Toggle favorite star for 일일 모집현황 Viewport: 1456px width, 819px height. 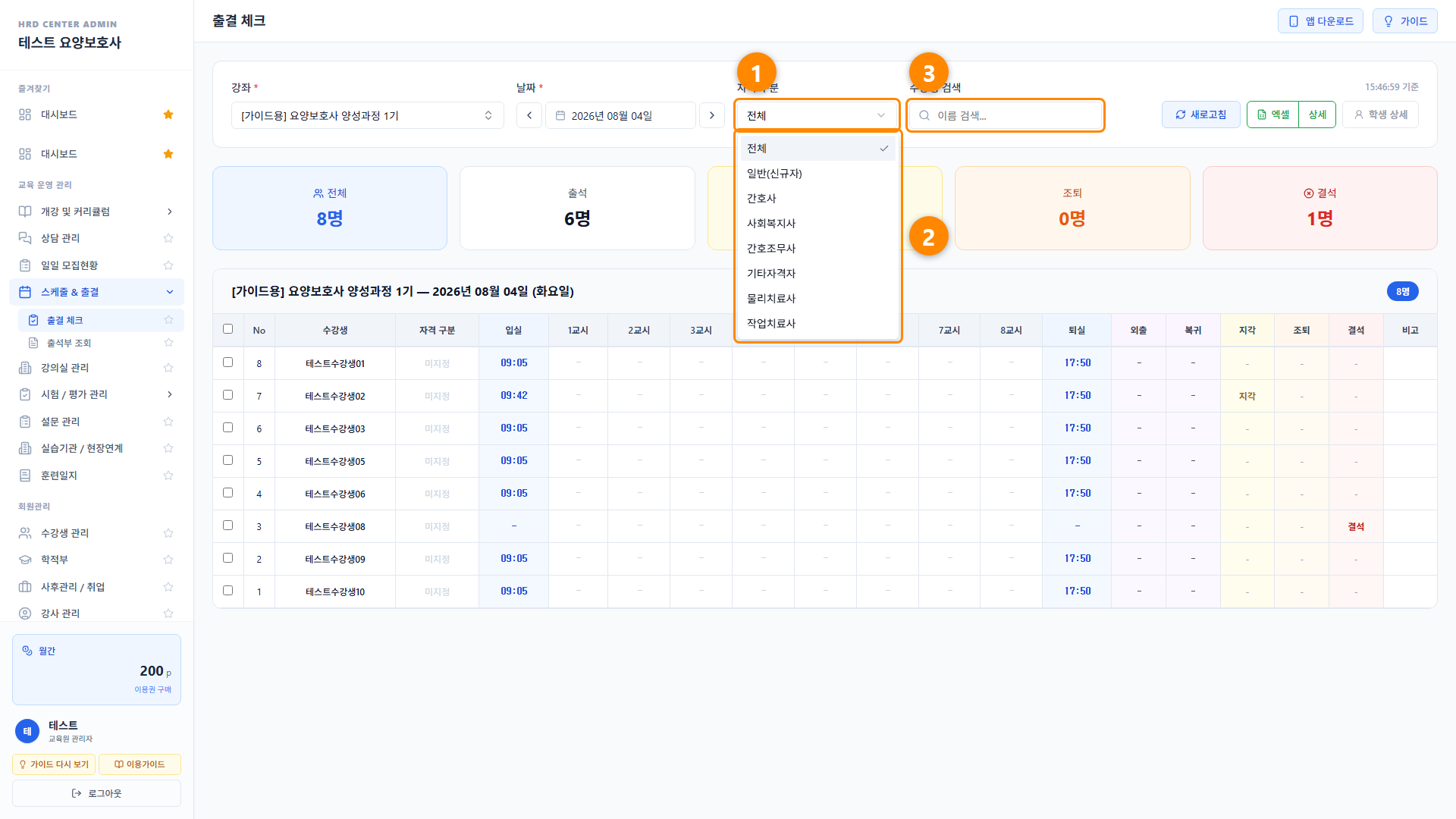(168, 265)
